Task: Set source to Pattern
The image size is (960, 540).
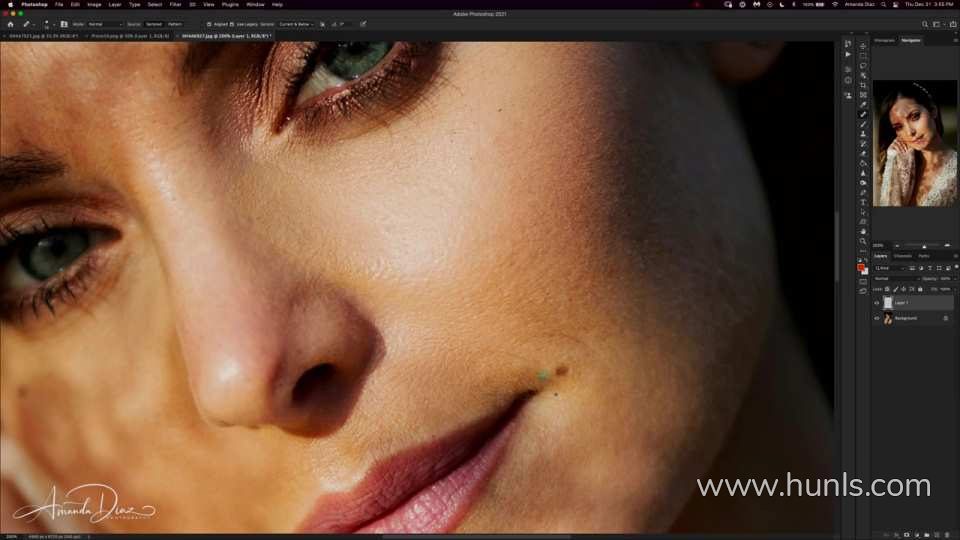Action: click(x=174, y=24)
